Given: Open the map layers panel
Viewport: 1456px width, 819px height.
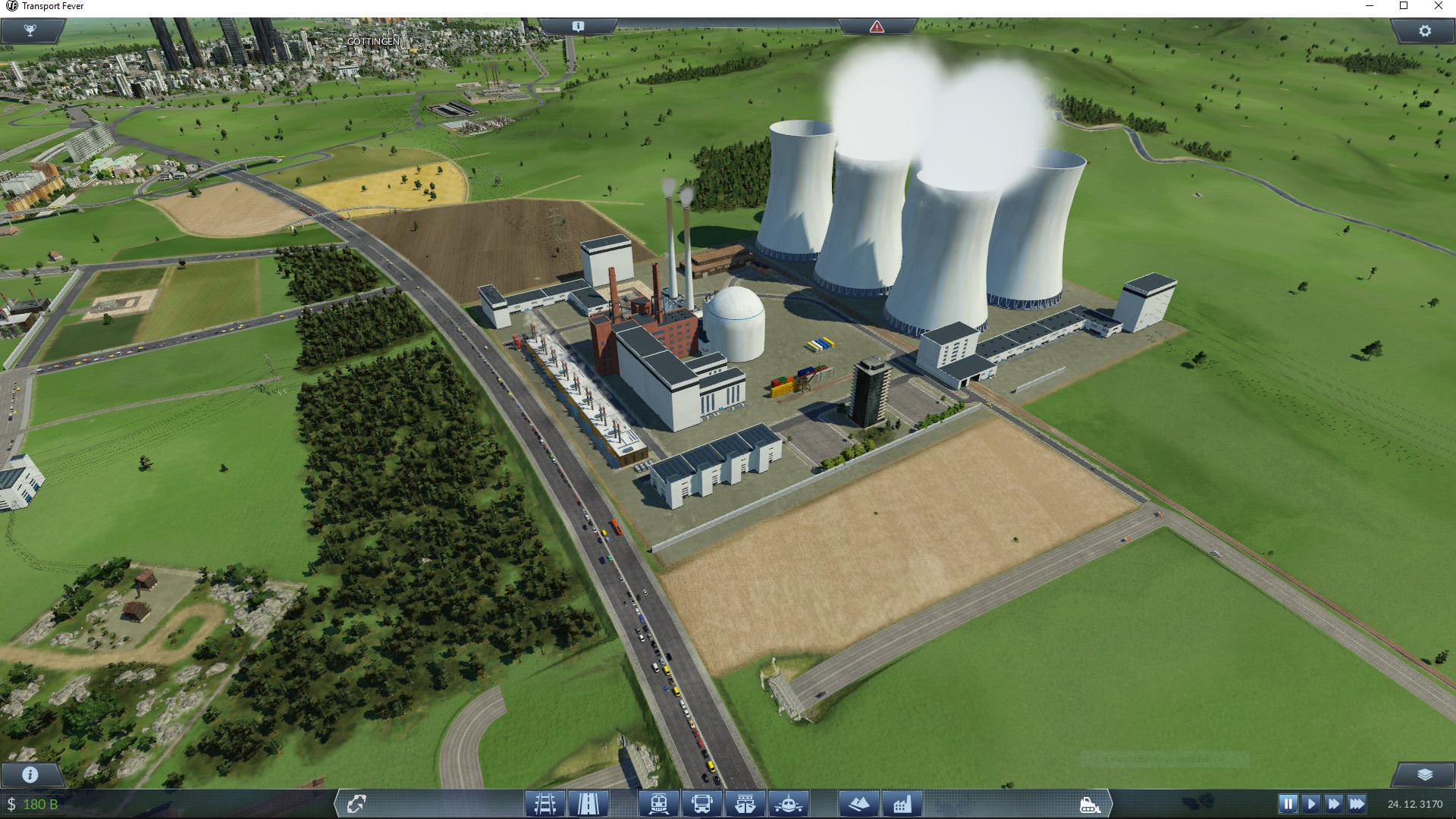Looking at the screenshot, I should (1424, 774).
